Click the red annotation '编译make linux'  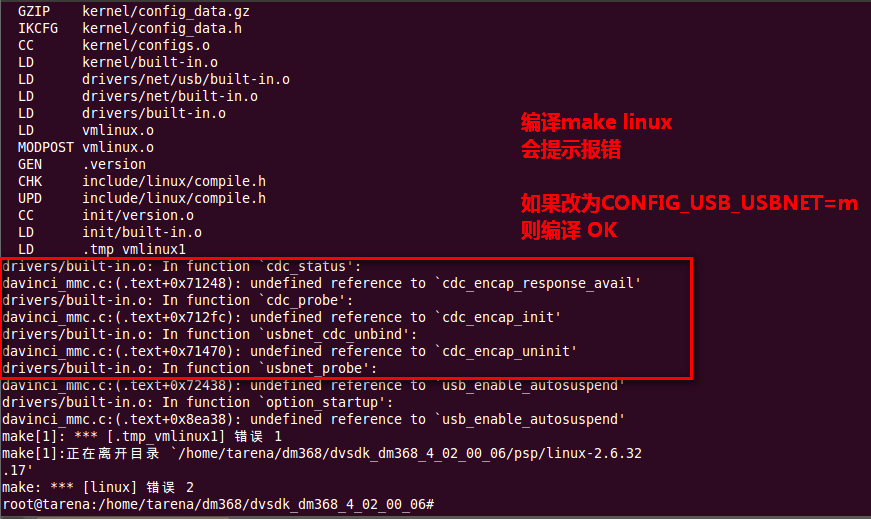597,122
